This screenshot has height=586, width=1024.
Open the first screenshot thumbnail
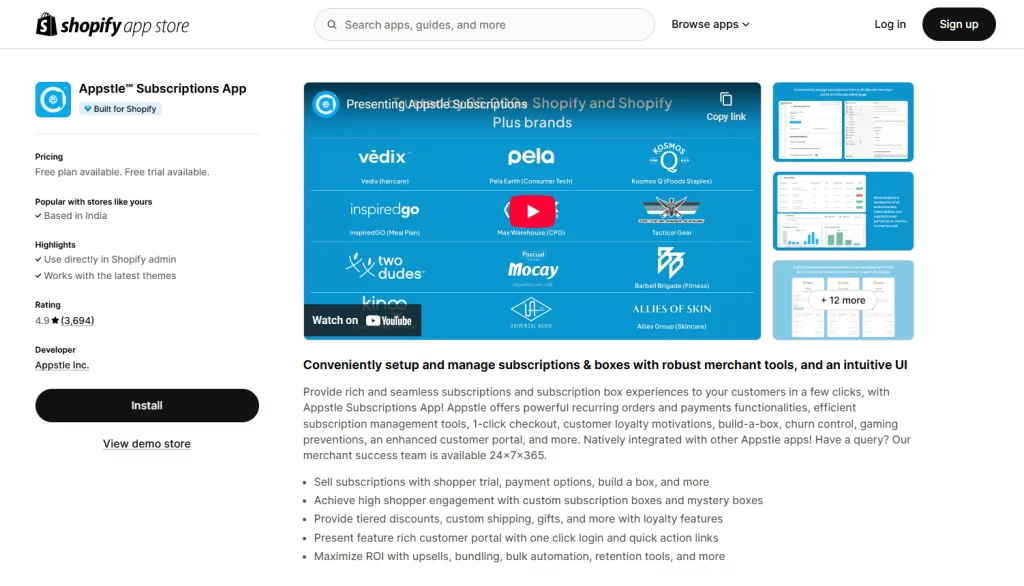(843, 122)
